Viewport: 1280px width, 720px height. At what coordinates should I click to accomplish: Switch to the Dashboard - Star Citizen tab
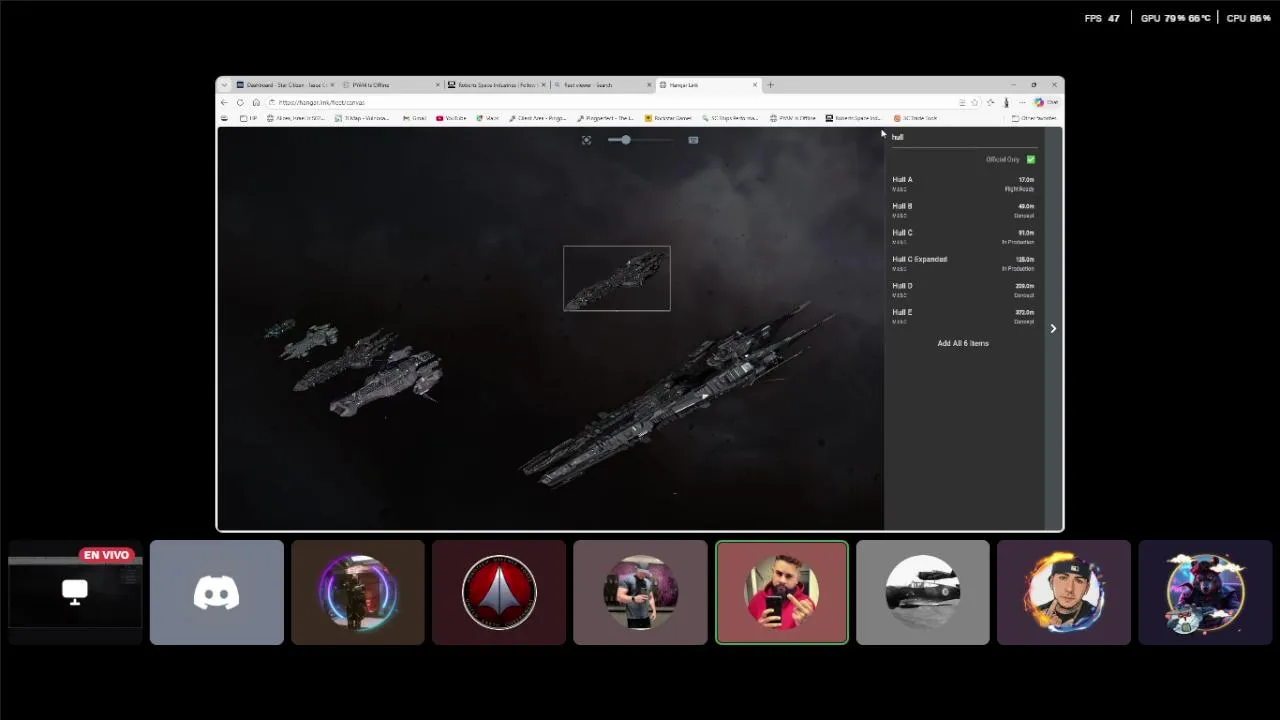click(285, 85)
